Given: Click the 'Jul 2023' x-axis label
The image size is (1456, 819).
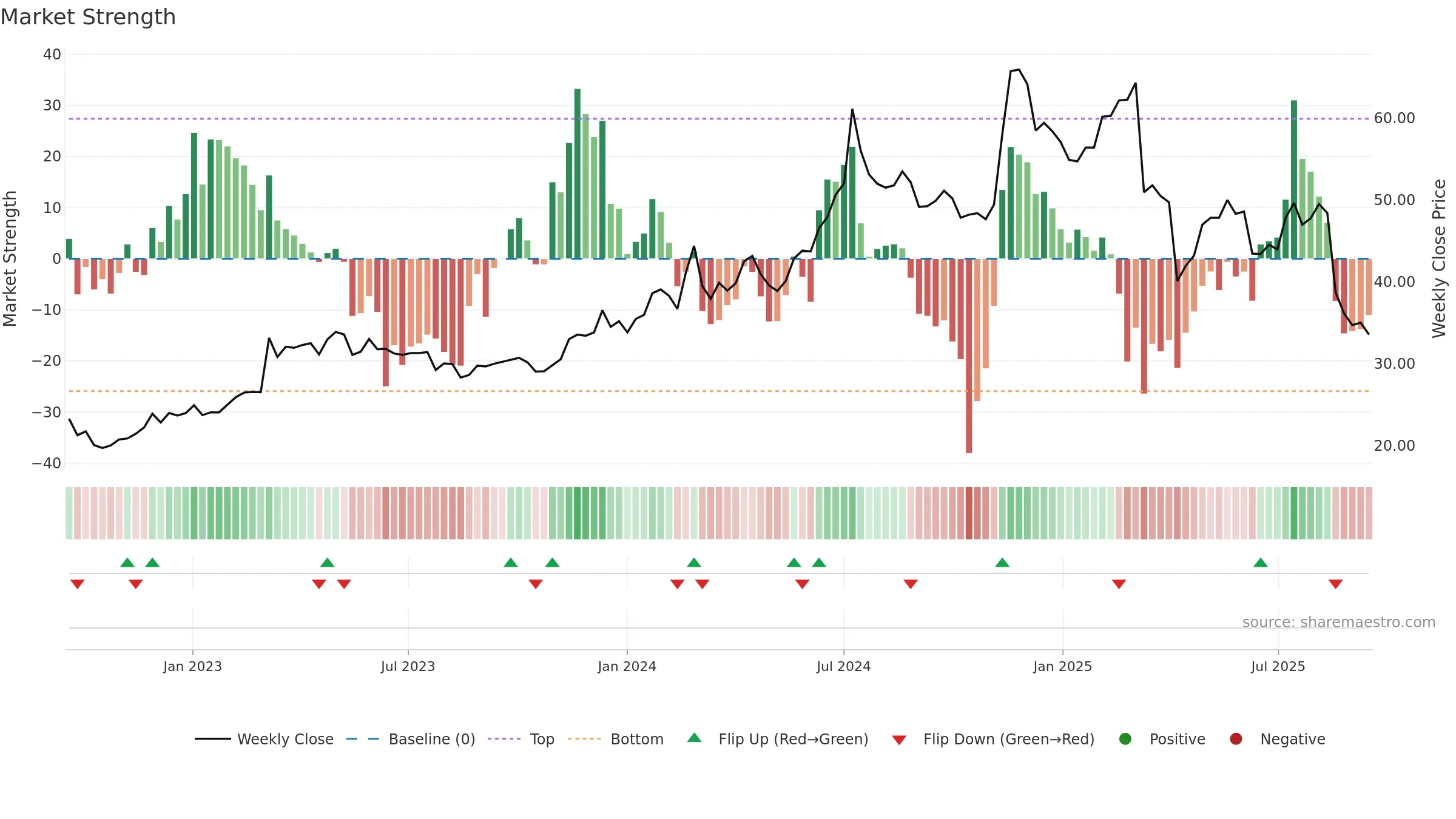Looking at the screenshot, I should 408,666.
